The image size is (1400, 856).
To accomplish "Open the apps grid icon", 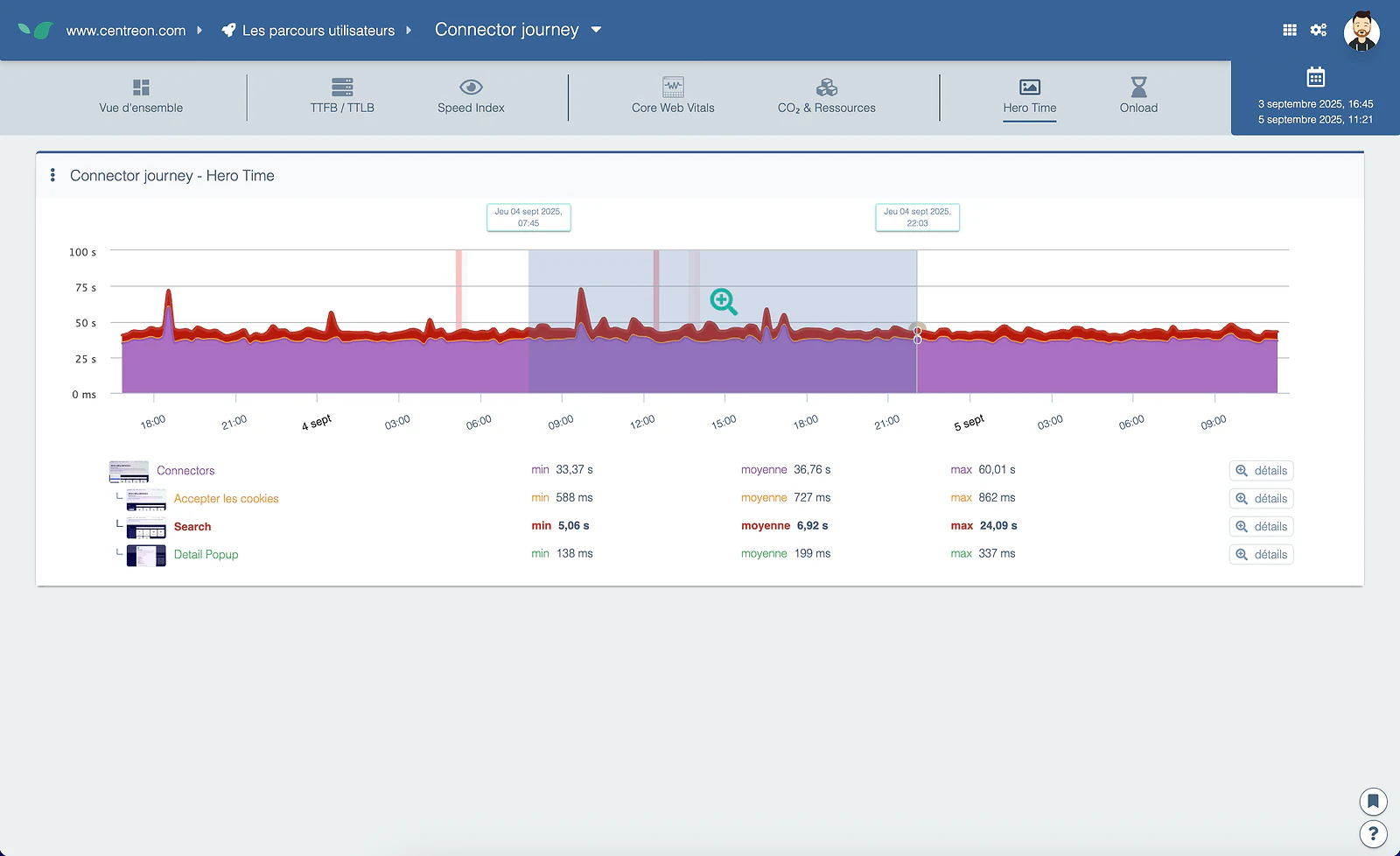I will coord(1290,30).
